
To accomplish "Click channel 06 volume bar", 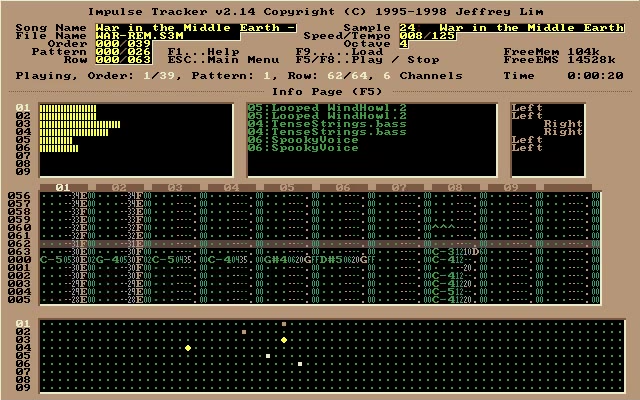I will 59,148.
